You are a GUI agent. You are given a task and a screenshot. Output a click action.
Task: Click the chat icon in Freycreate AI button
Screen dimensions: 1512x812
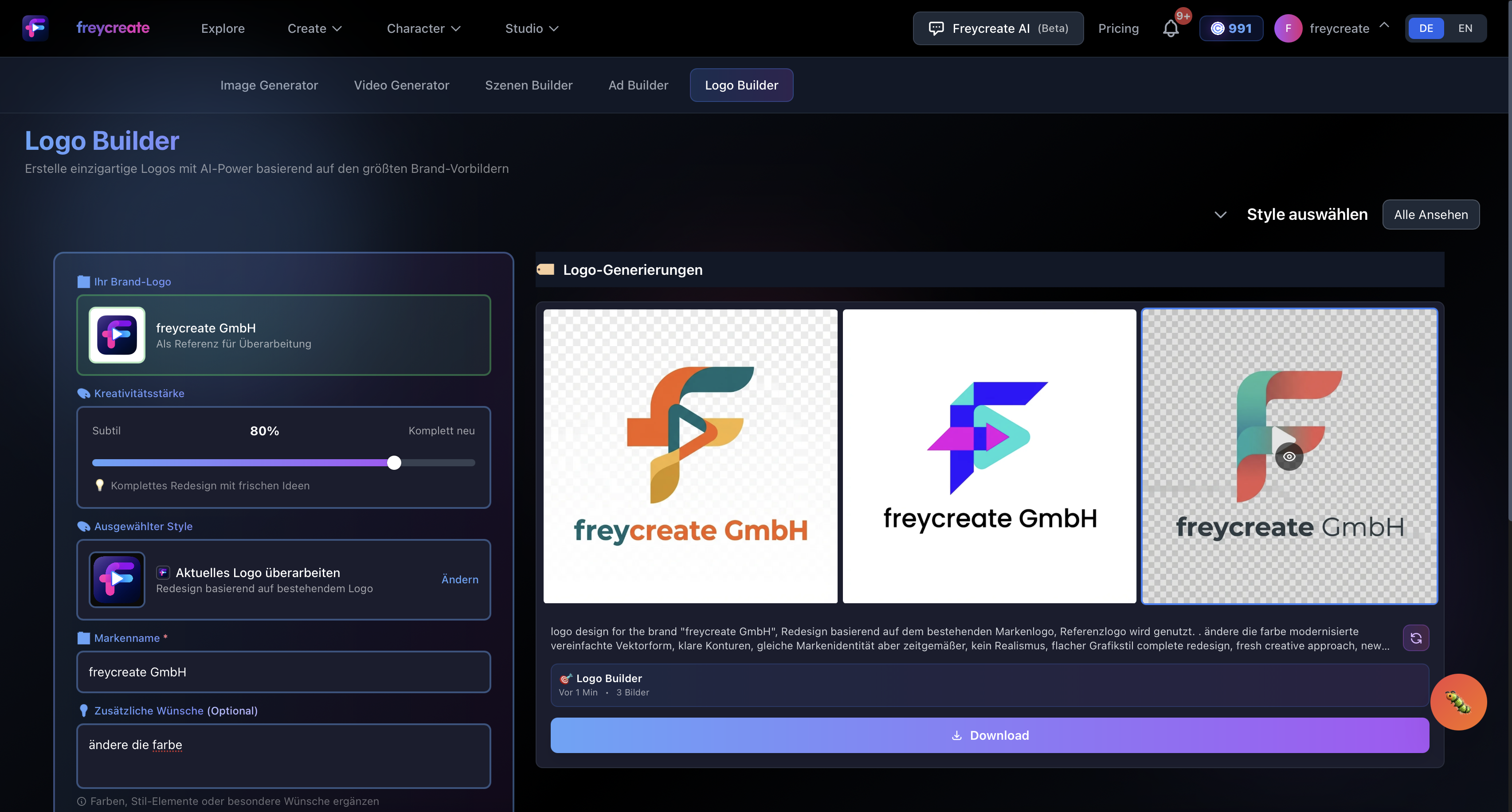[936, 28]
